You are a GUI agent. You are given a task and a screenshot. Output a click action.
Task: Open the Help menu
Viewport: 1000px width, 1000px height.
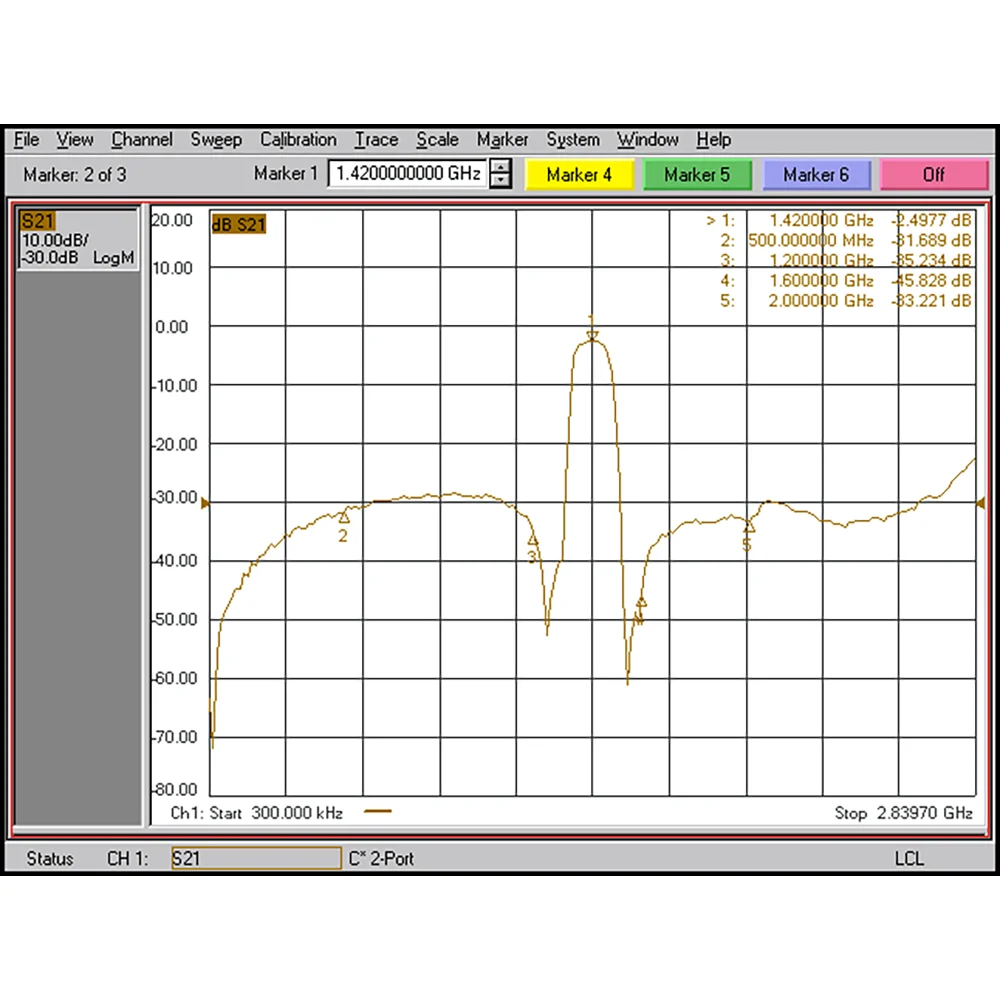[713, 140]
